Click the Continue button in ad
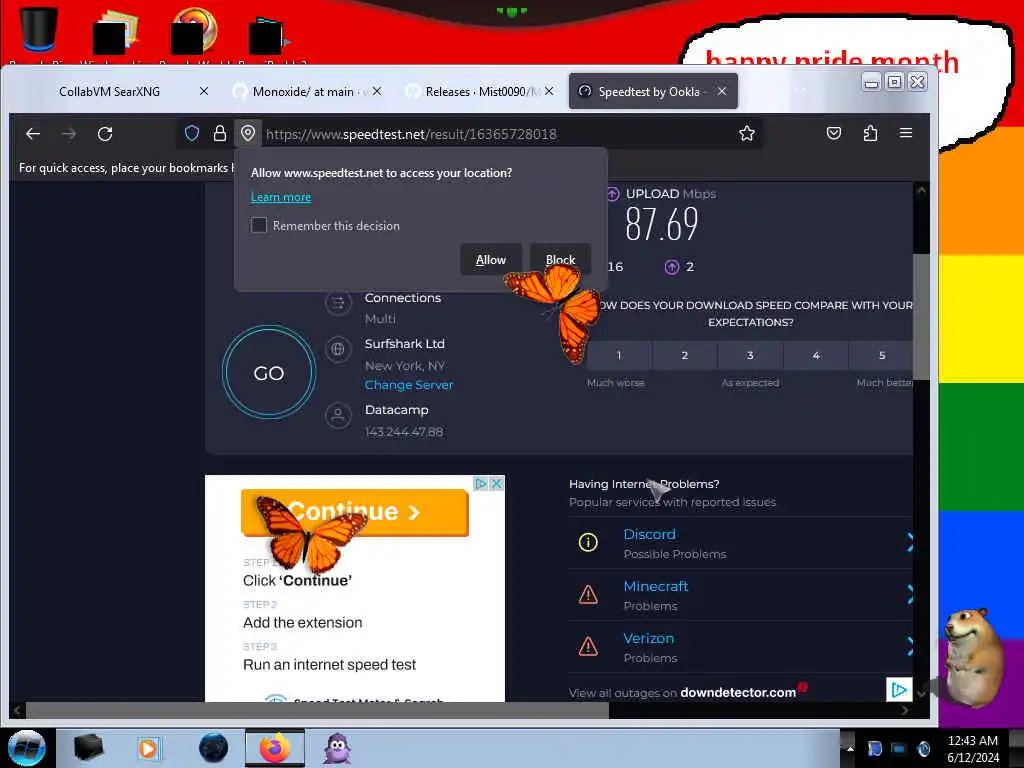 (x=355, y=512)
